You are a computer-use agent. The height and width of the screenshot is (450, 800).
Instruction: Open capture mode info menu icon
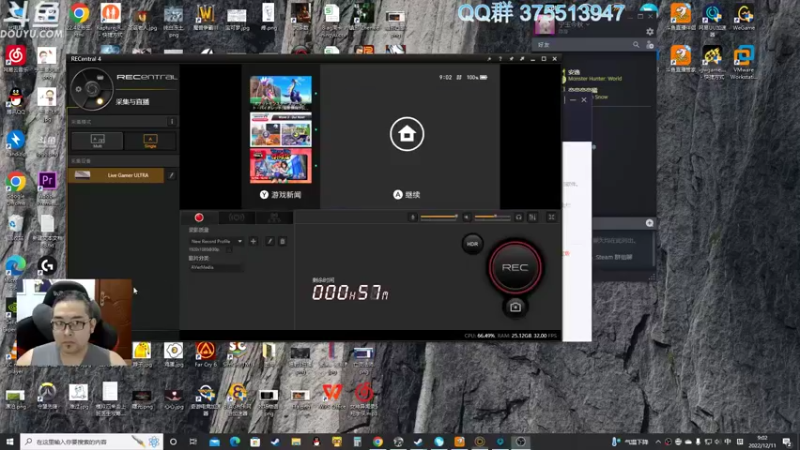(172, 121)
